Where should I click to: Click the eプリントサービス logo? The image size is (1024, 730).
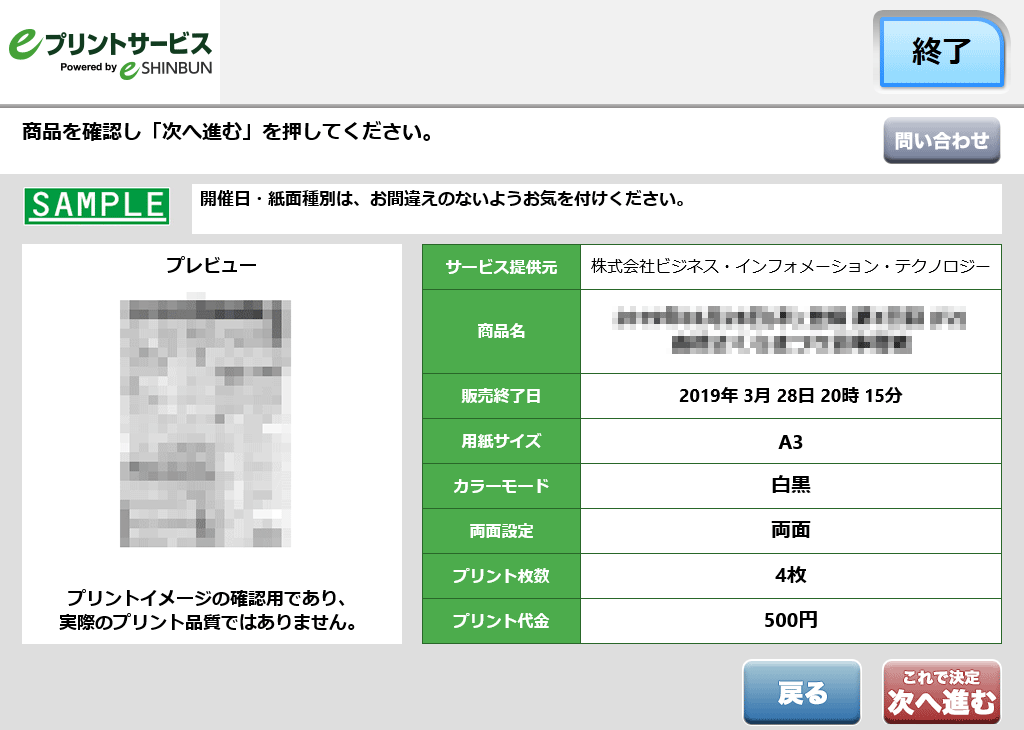coord(110,54)
